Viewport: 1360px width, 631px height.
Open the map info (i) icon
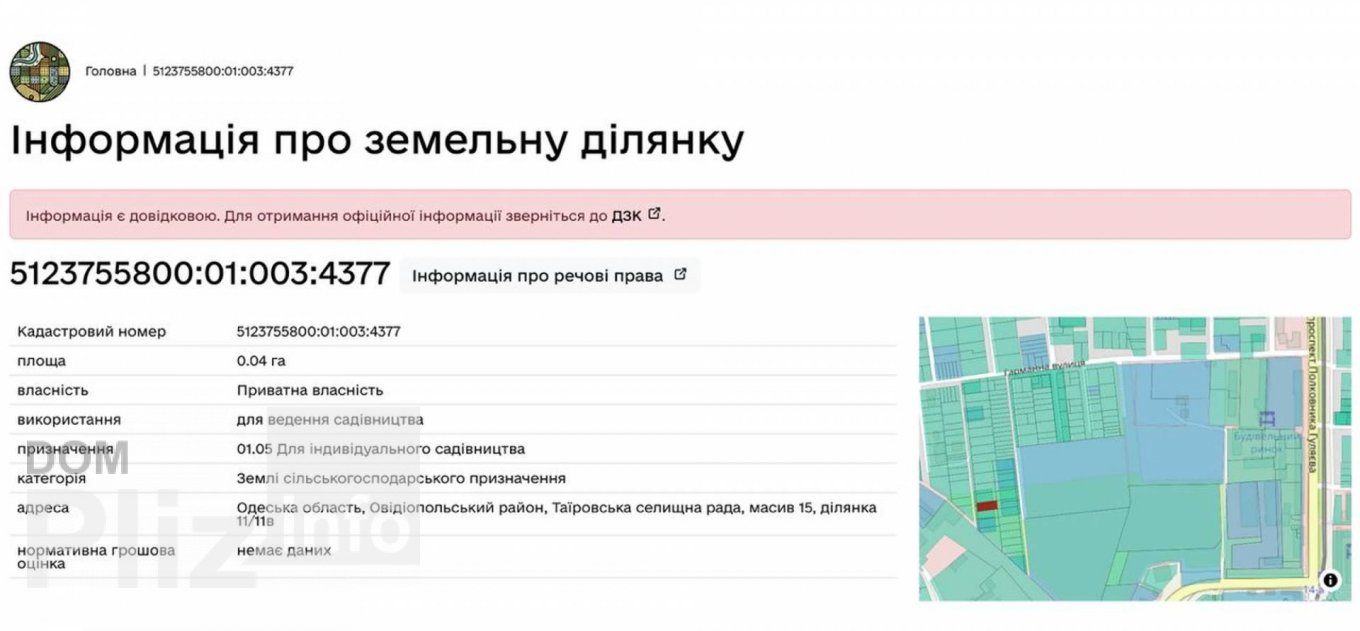(x=1330, y=579)
